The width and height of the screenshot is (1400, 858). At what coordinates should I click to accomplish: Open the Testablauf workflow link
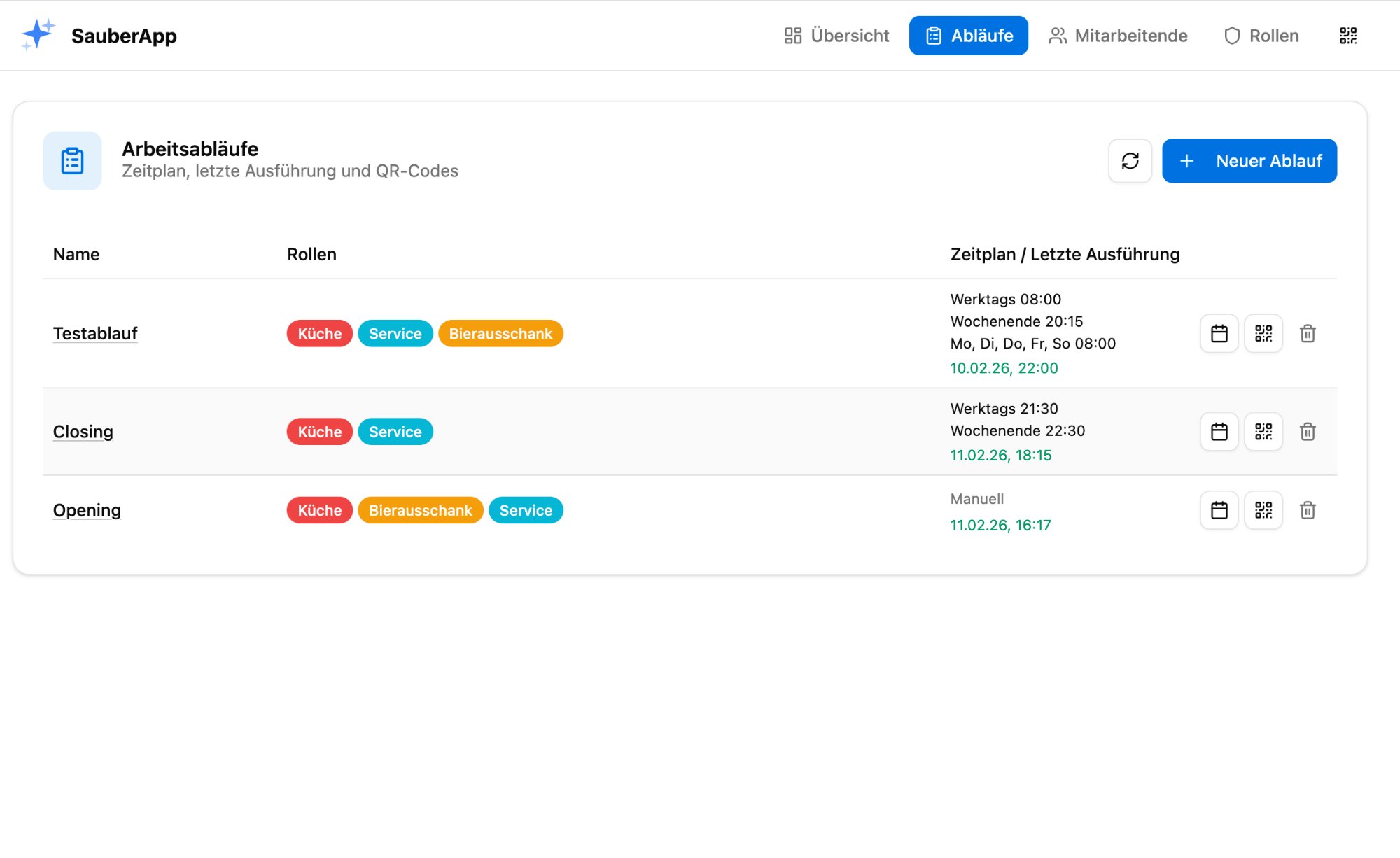(x=95, y=334)
